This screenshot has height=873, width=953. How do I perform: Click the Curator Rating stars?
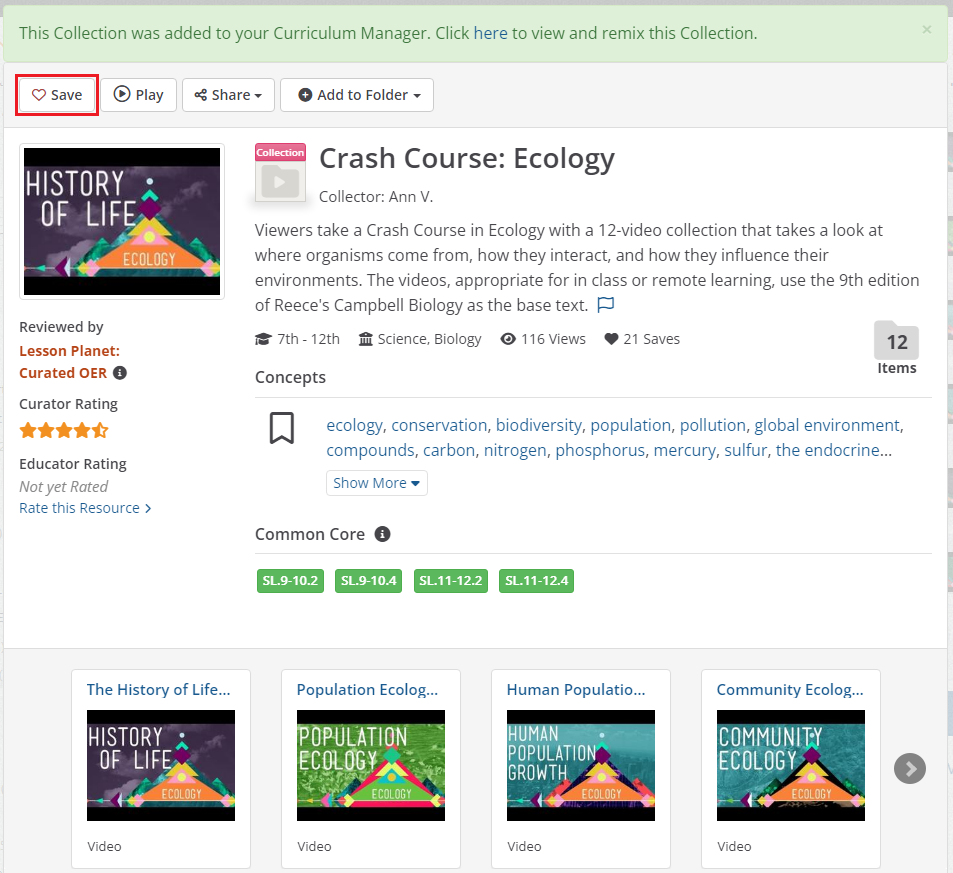point(64,431)
